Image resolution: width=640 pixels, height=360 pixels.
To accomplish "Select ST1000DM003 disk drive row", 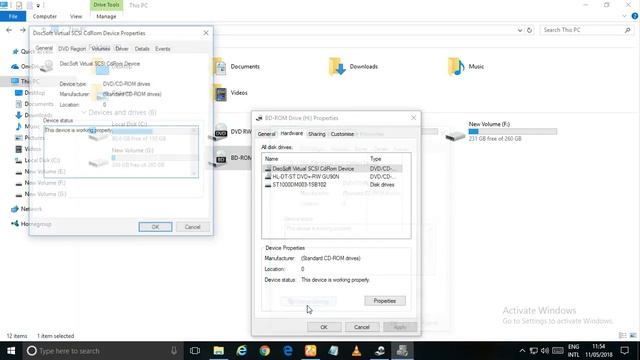I will click(x=332, y=184).
